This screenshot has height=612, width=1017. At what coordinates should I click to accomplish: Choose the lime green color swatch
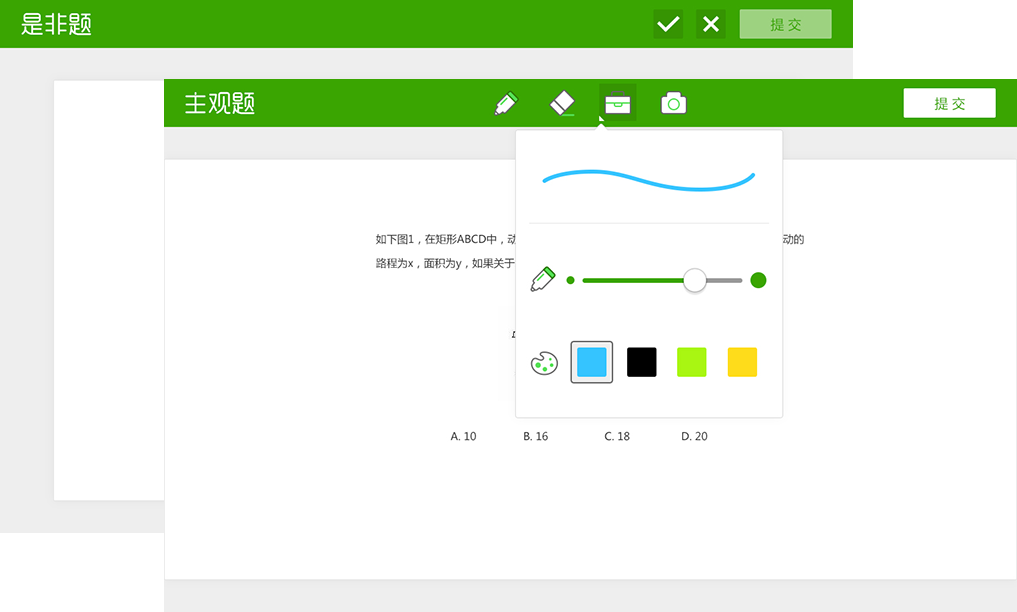(x=692, y=362)
